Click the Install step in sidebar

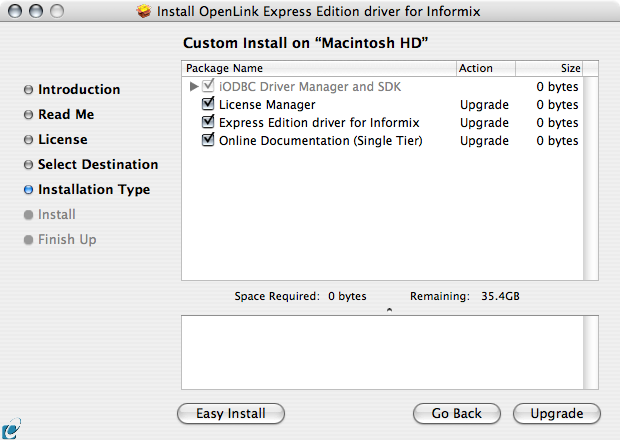point(57,215)
